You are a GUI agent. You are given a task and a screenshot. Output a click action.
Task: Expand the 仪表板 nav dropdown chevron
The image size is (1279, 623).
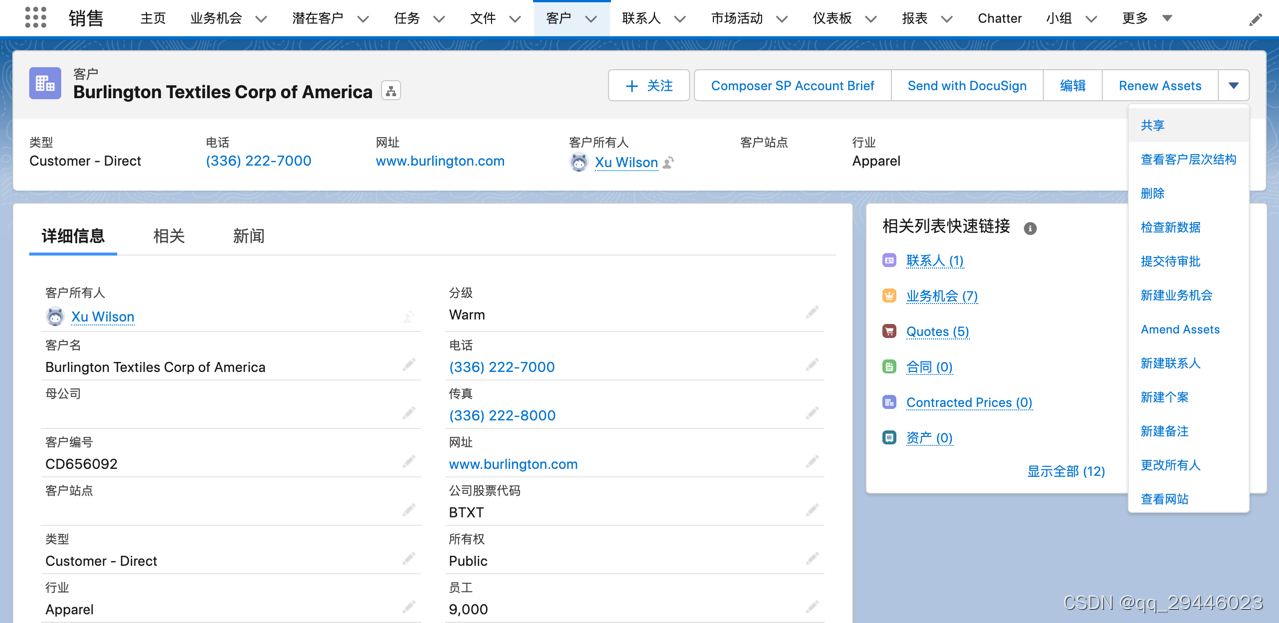pyautogui.click(x=871, y=19)
